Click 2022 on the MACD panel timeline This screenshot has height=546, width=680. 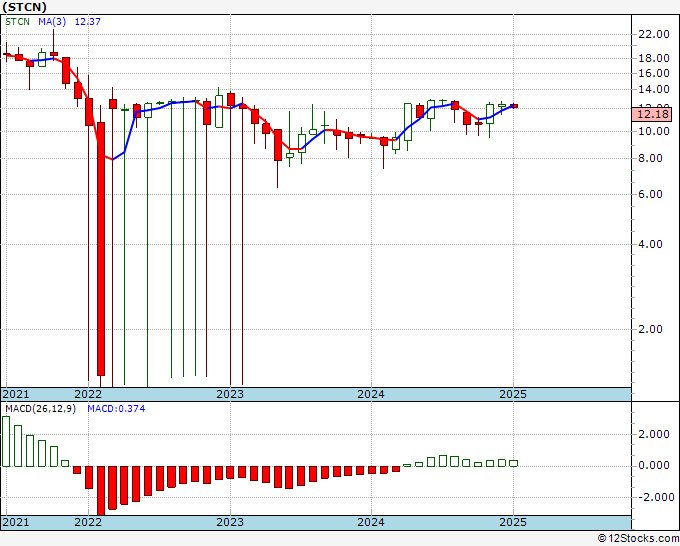(88, 522)
